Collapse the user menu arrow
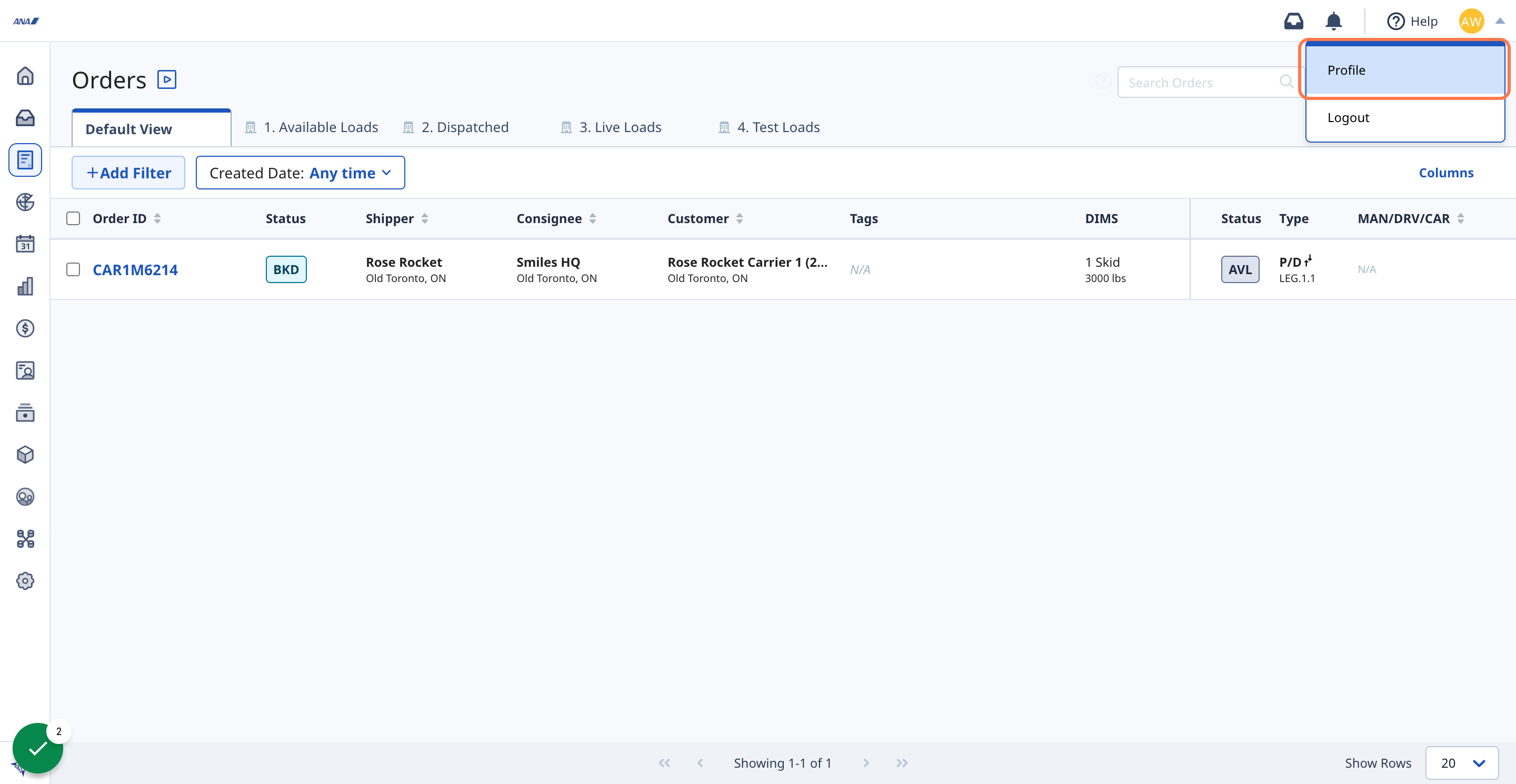1516x784 pixels. click(1500, 21)
